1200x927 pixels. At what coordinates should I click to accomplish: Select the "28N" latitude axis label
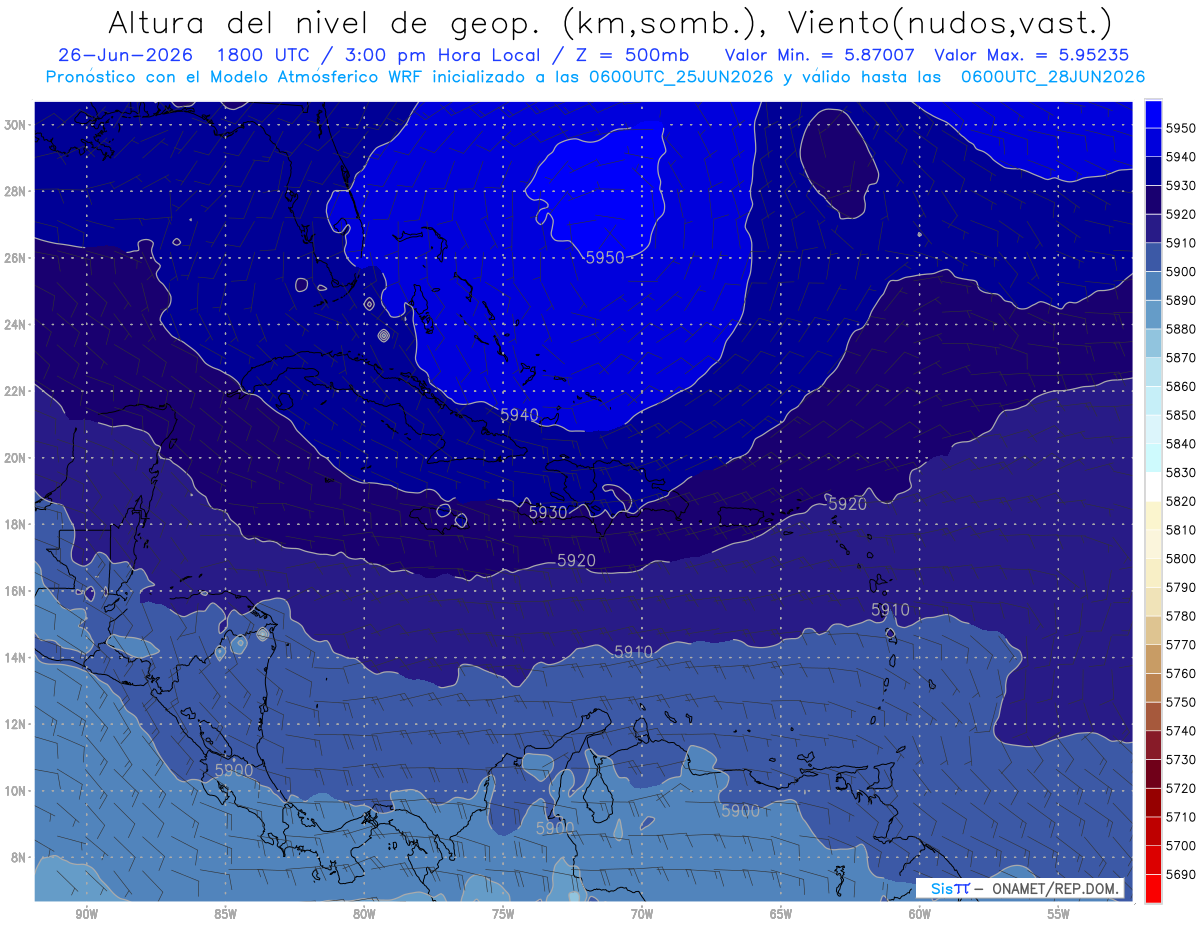pos(17,191)
